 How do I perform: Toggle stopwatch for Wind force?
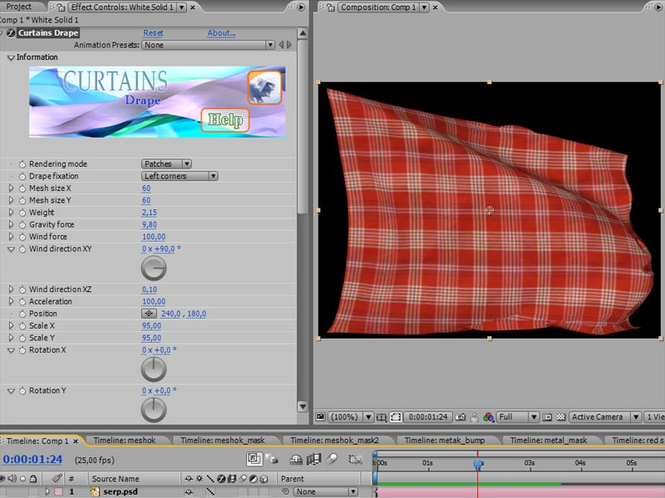tap(22, 237)
